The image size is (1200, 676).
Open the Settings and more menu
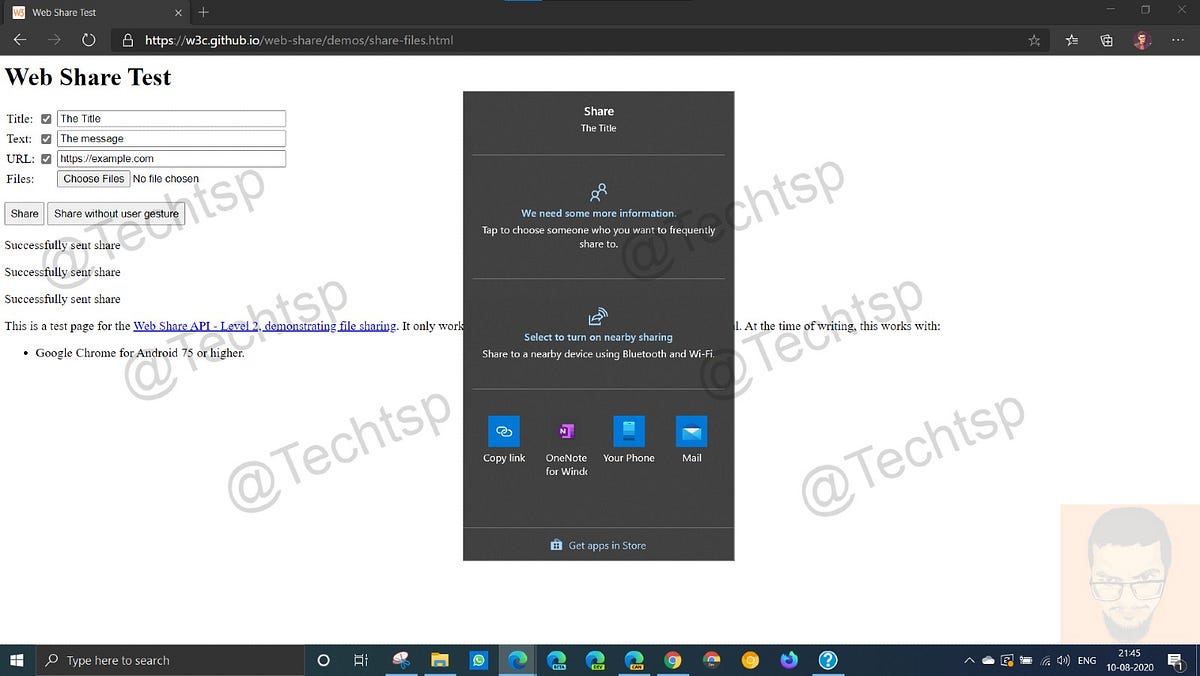click(x=1178, y=40)
